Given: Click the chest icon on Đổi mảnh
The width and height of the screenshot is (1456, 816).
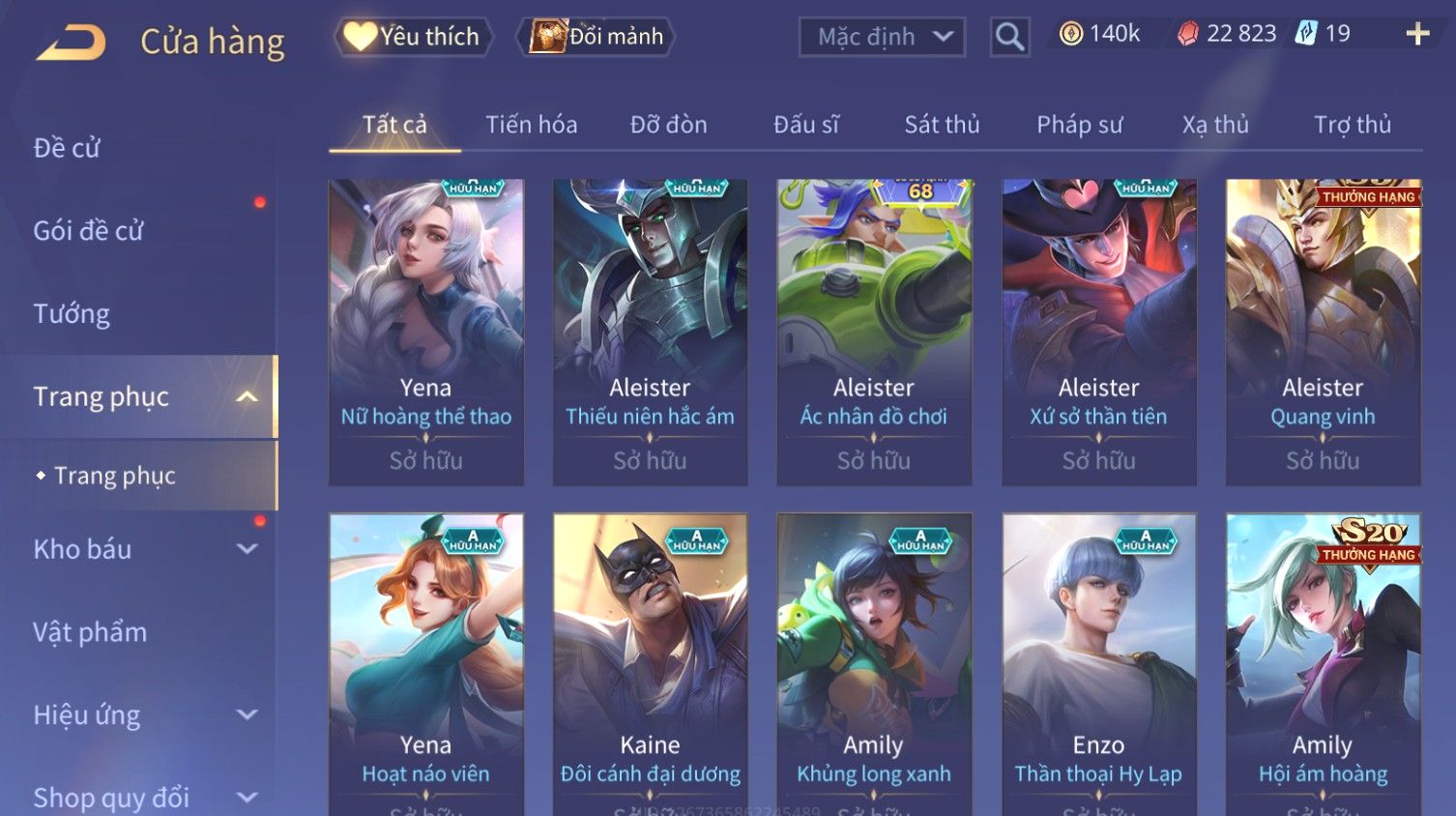Looking at the screenshot, I should click(548, 37).
